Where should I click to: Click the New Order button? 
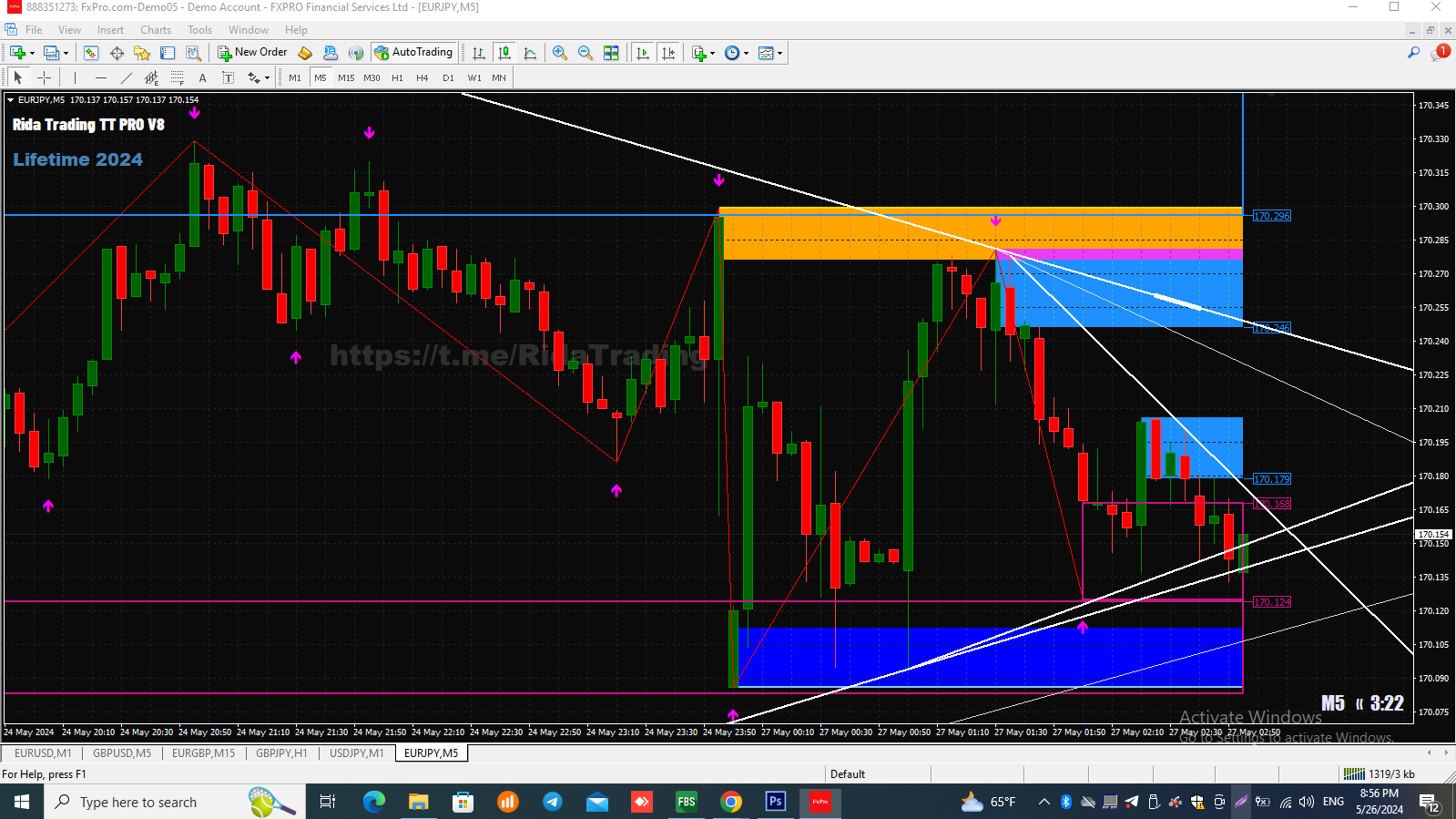tap(252, 53)
